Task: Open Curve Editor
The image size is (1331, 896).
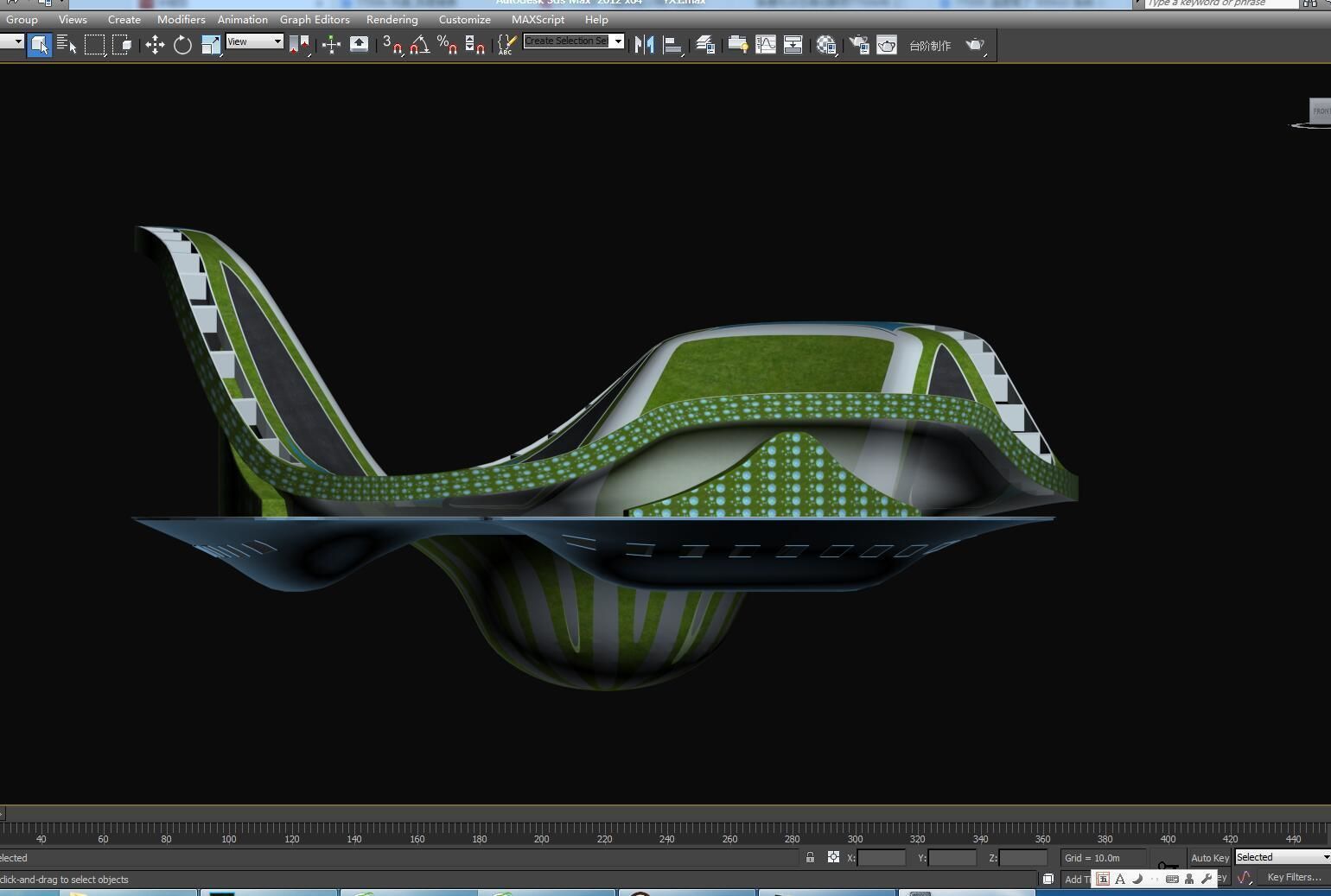Action: coord(766,45)
